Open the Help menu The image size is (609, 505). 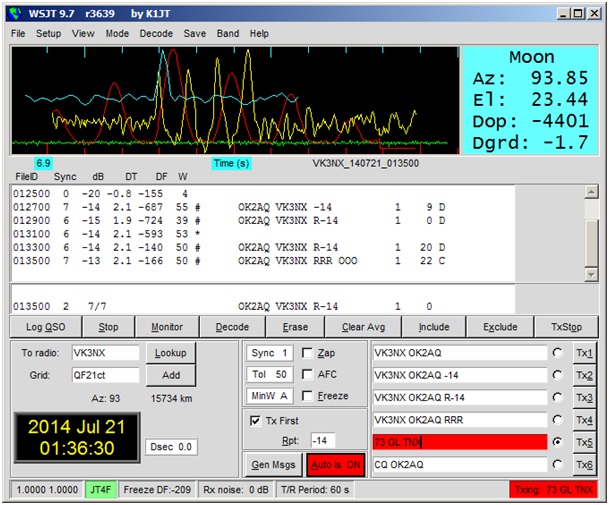[259, 34]
